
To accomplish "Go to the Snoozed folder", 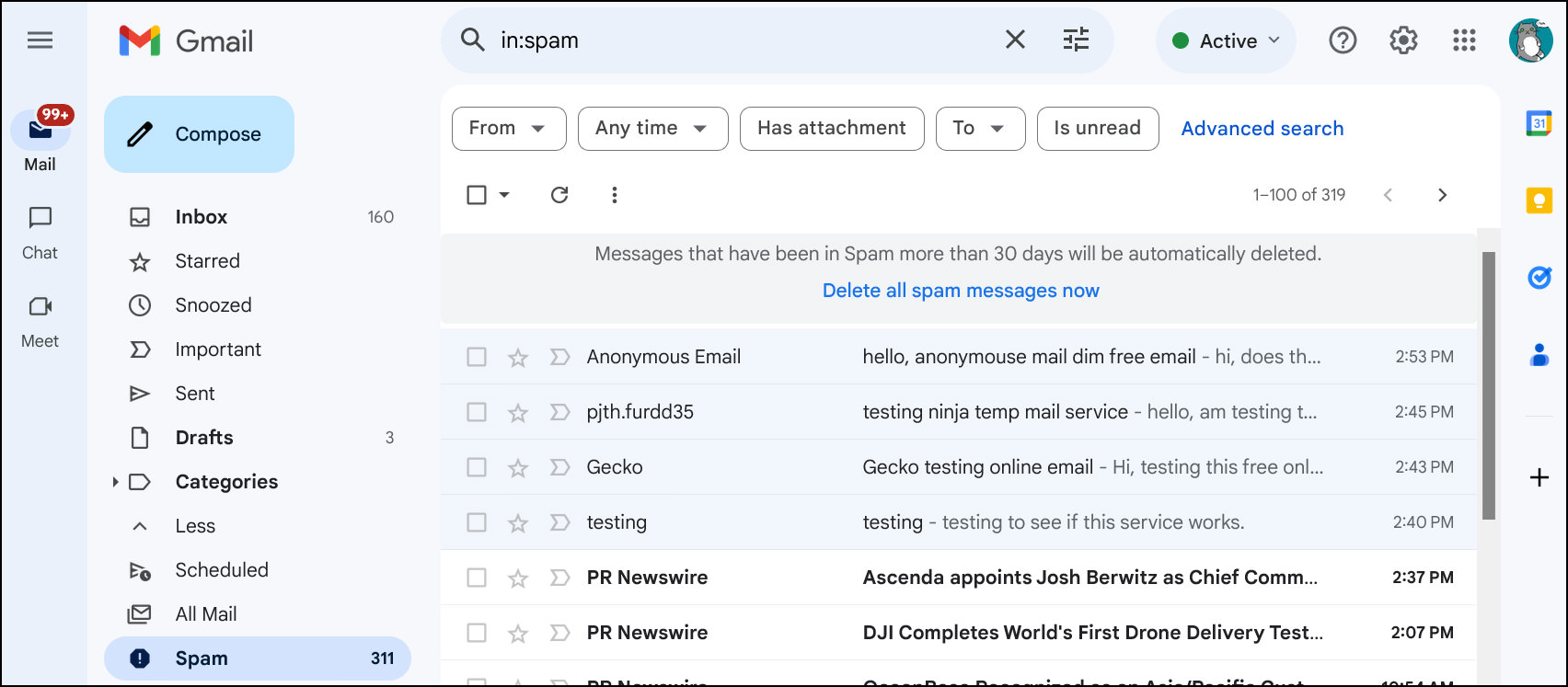I will coord(258,305).
